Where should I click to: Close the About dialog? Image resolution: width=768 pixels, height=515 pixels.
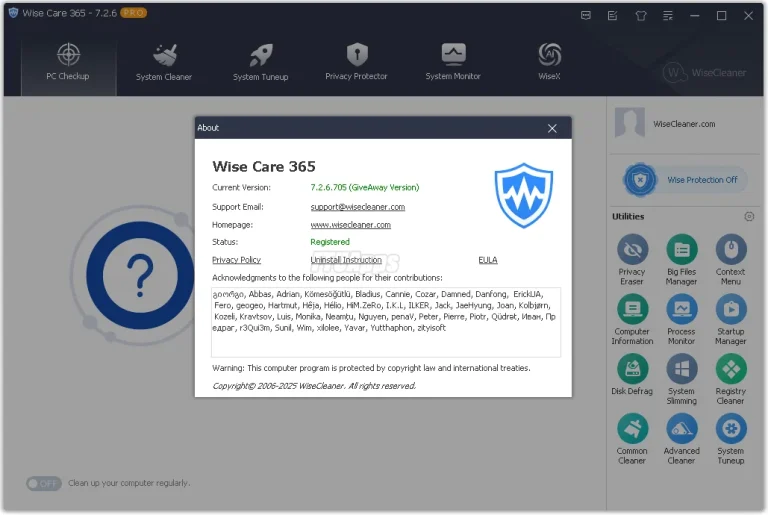[x=552, y=128]
